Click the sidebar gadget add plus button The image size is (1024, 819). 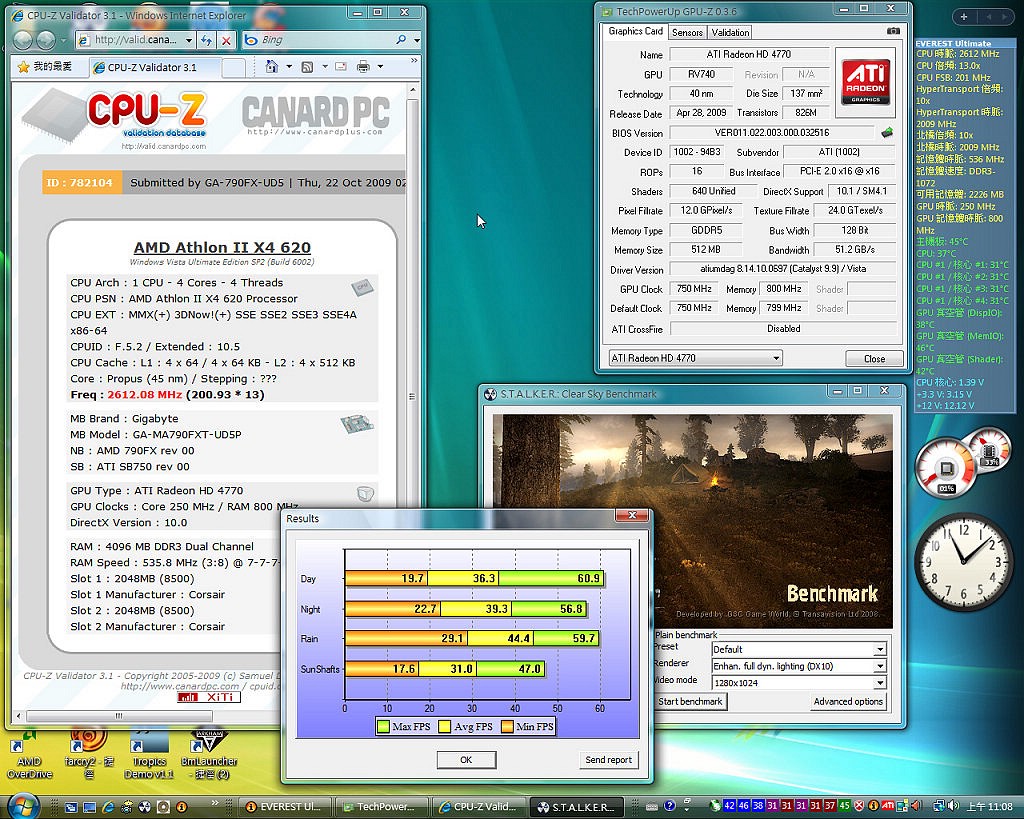[x=964, y=17]
